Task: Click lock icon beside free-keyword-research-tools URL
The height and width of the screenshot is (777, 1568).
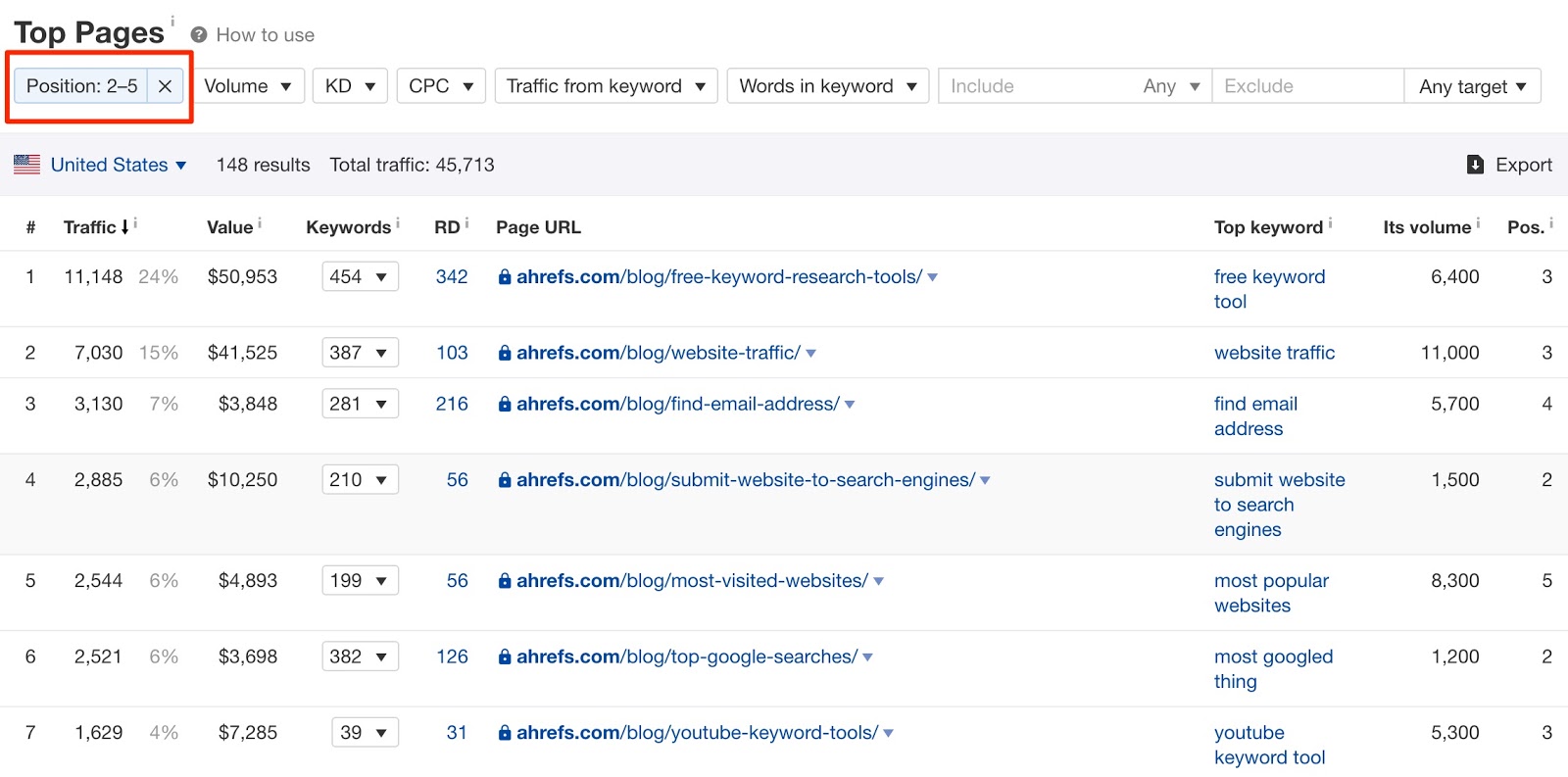Action: pyautogui.click(x=505, y=277)
